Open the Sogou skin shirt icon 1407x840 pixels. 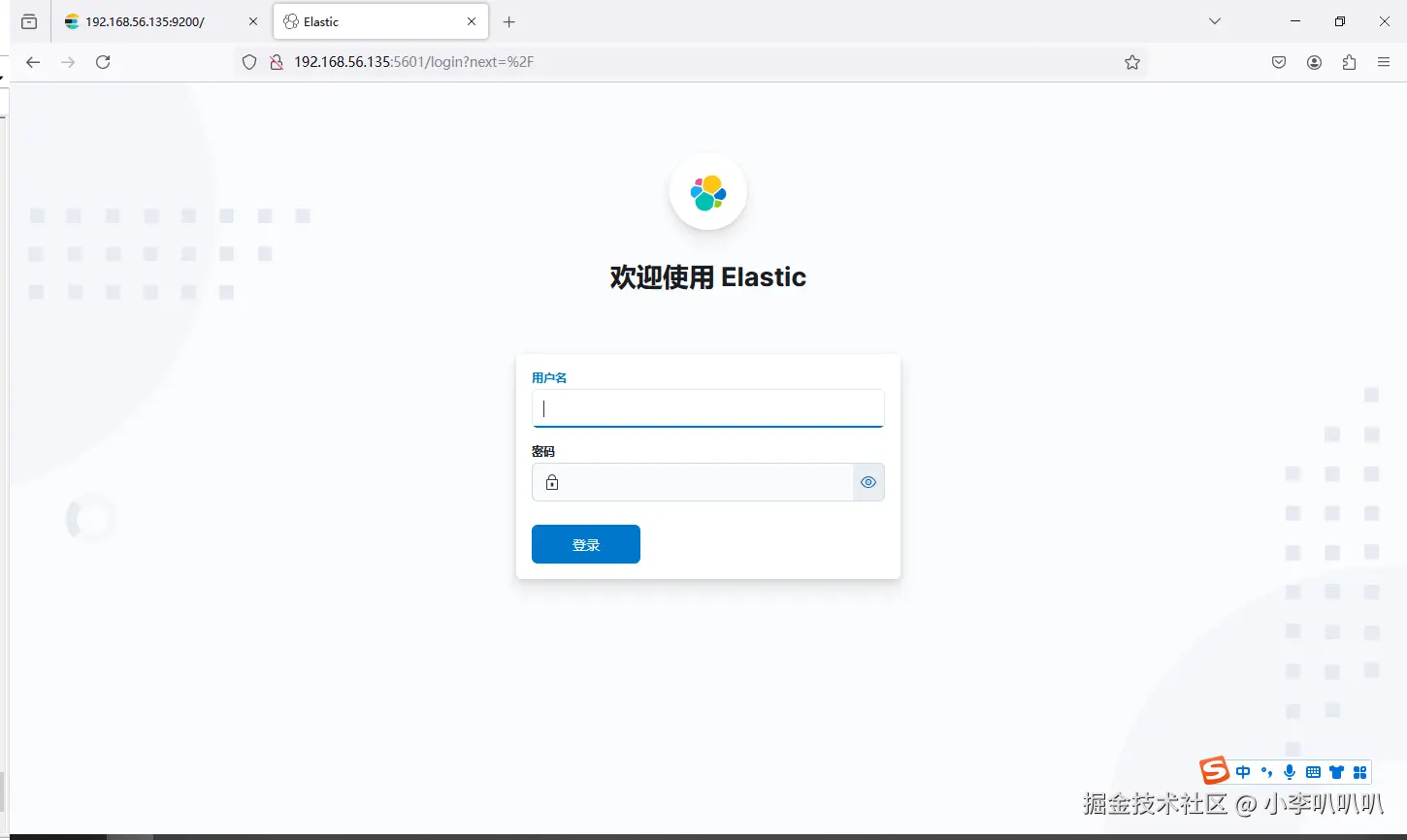tap(1336, 772)
